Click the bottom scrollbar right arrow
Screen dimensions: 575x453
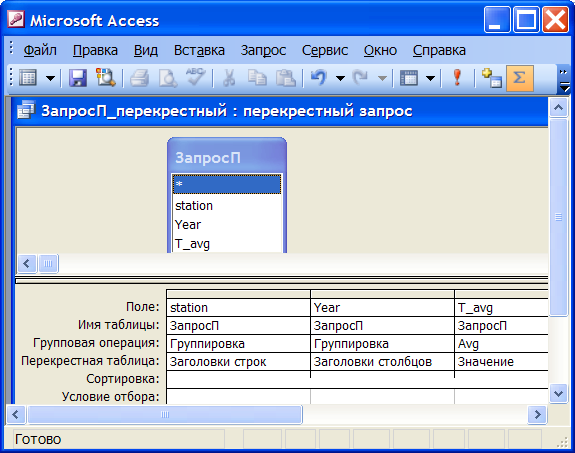[537, 414]
